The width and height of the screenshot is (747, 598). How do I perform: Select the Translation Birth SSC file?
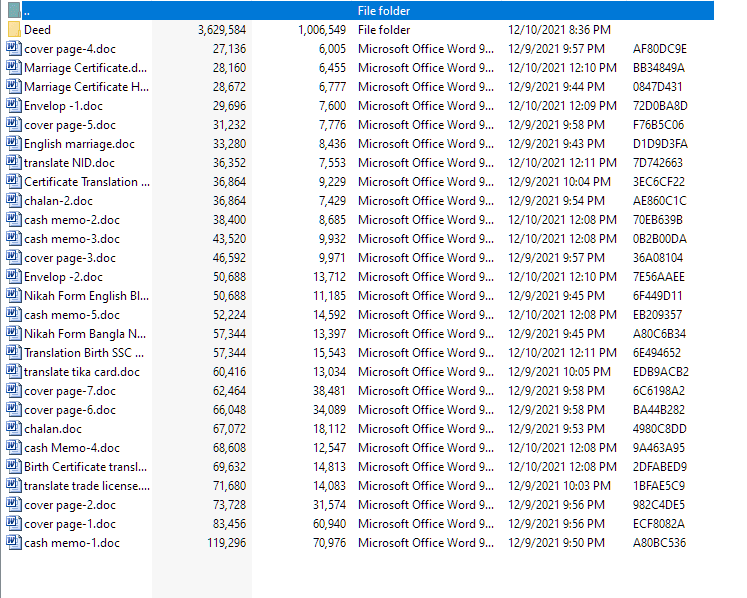click(84, 353)
